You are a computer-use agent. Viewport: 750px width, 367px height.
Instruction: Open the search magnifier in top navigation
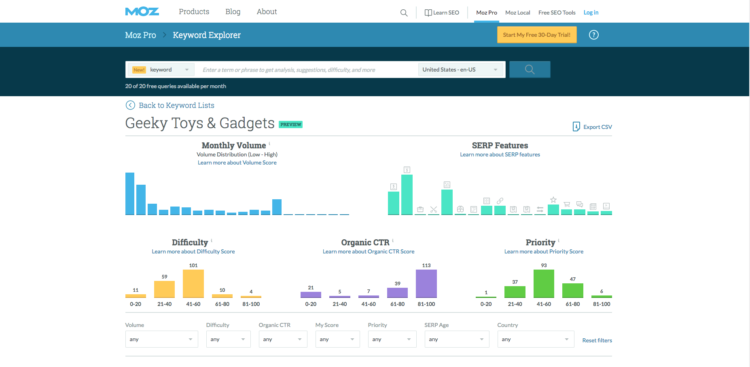point(404,12)
